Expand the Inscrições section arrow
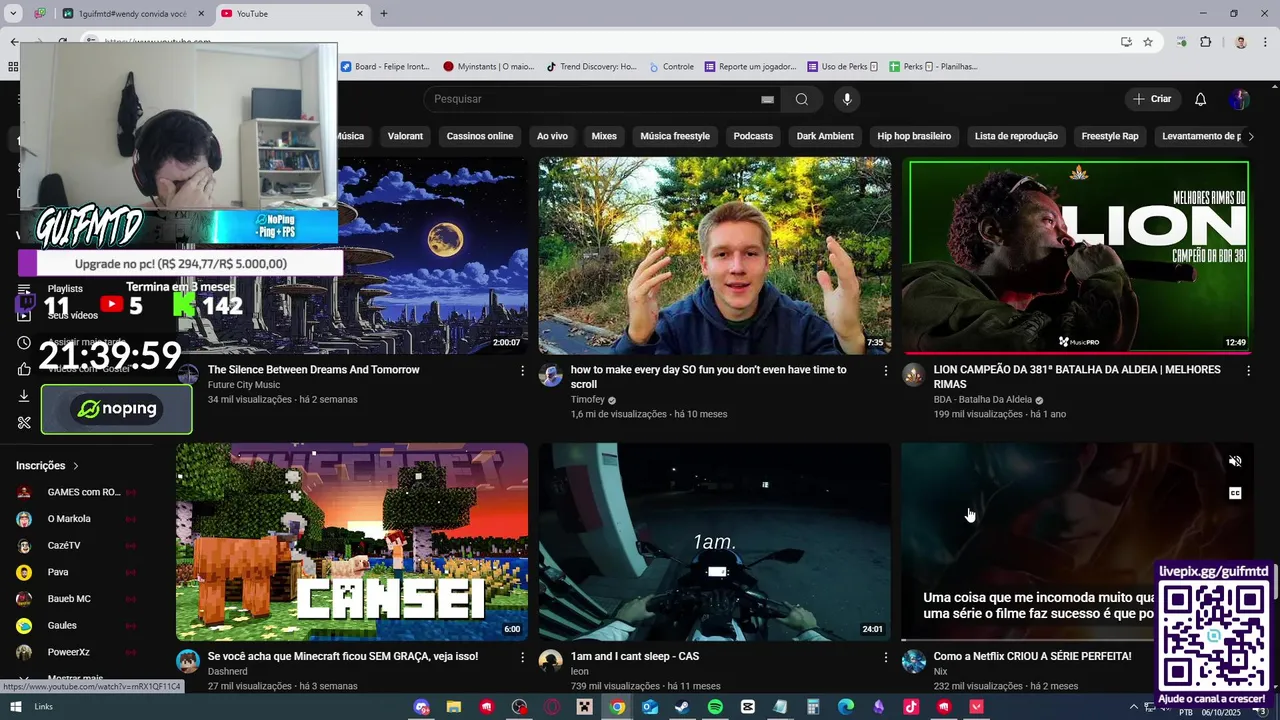Screen dimensions: 1280x720 (75, 466)
